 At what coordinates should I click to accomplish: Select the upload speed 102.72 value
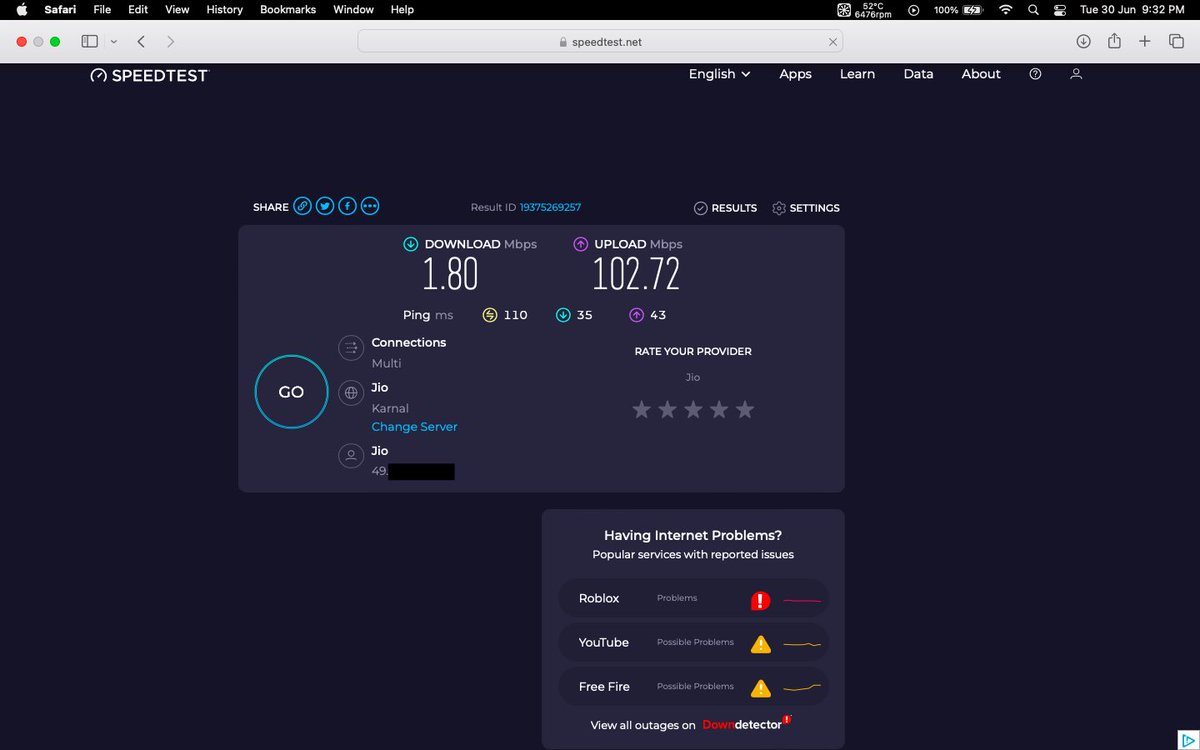(x=636, y=274)
